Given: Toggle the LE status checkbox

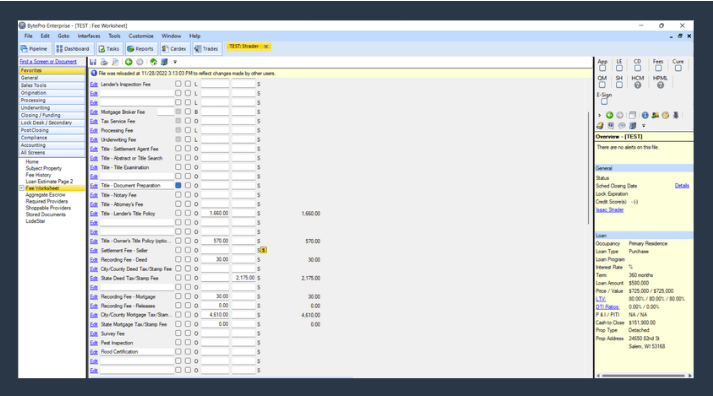Looking at the screenshot, I should coord(619,68).
